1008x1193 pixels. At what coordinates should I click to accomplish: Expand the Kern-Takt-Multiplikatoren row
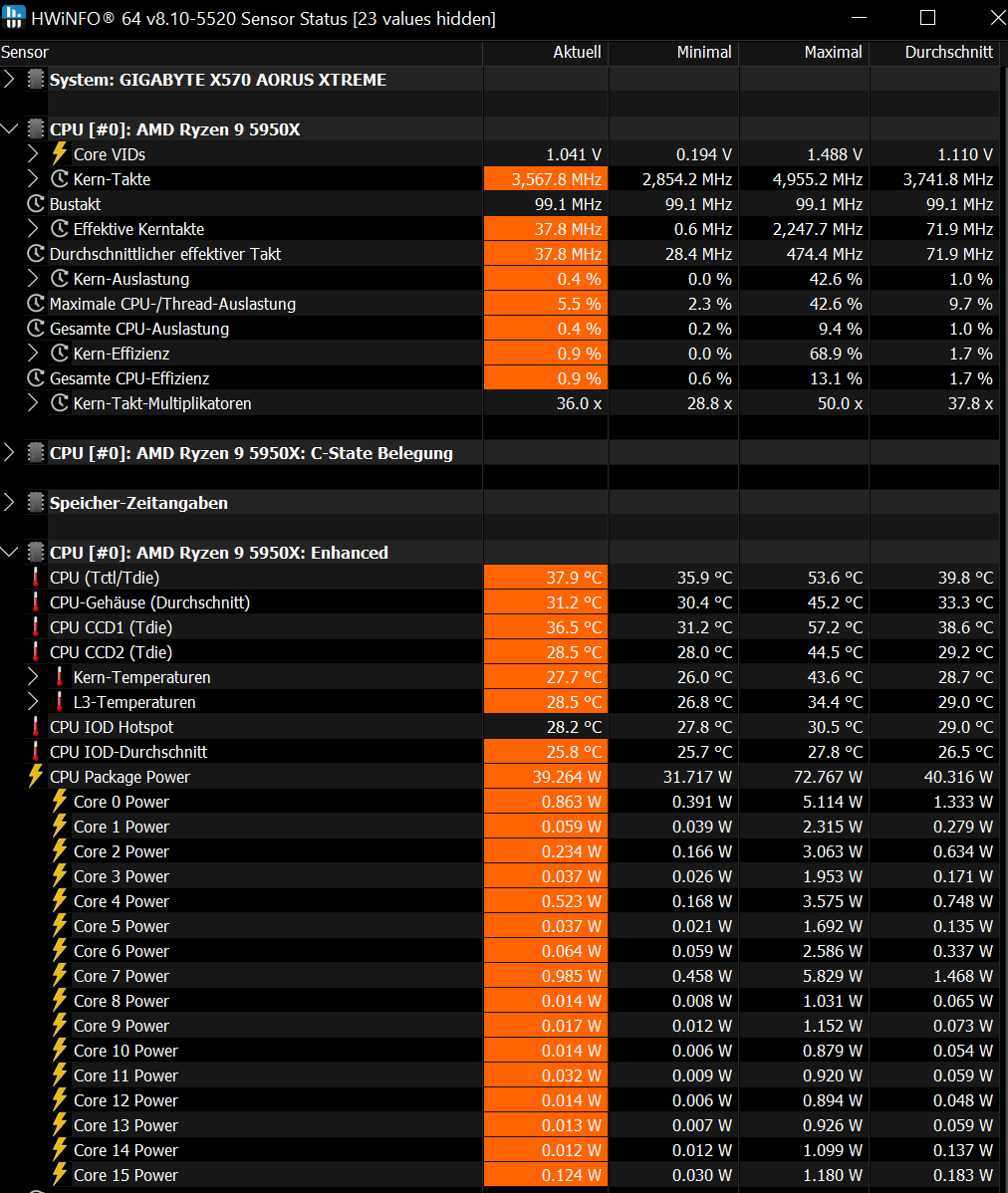click(x=33, y=403)
